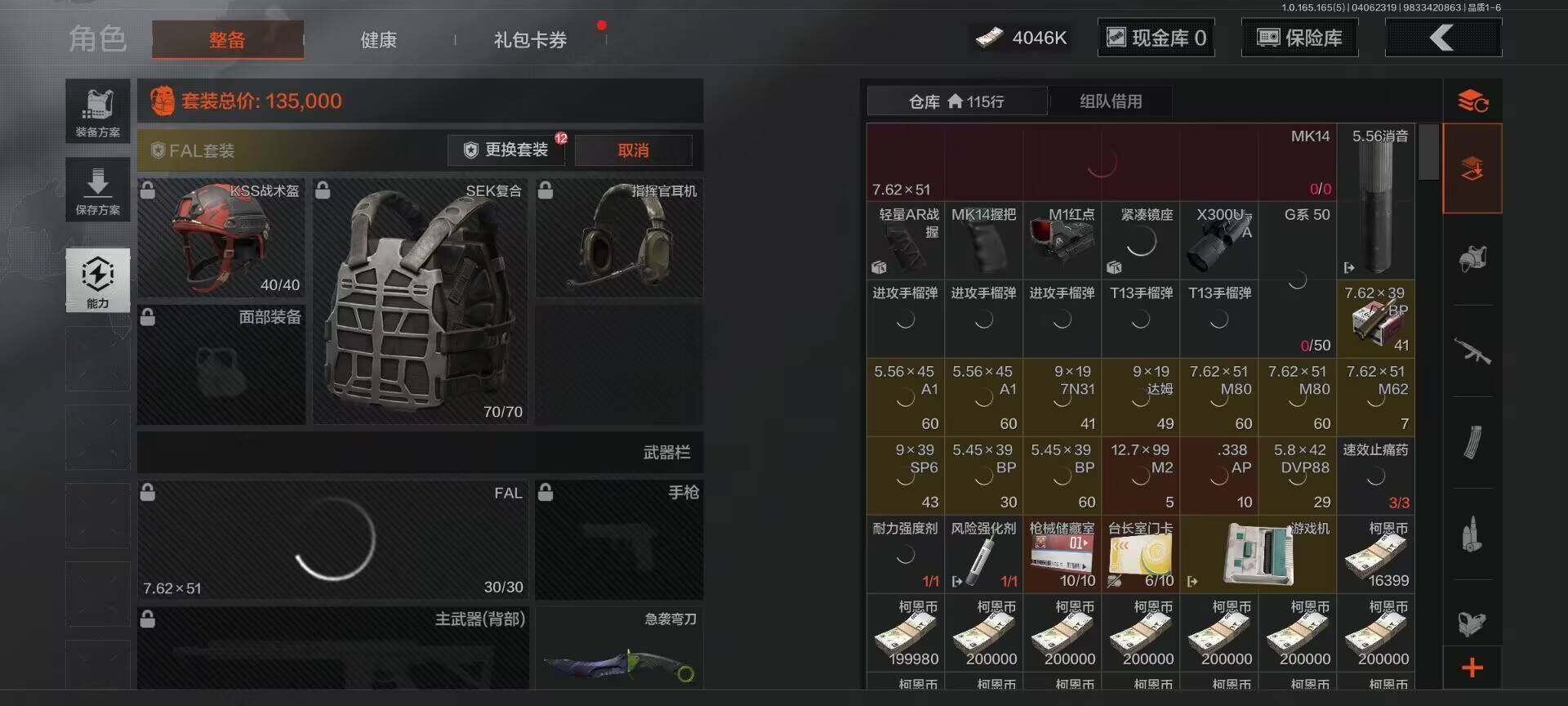This screenshot has height=706, width=1568.
Task: Toggle lock on KSS战术盔 helmet slot
Action: point(148,190)
